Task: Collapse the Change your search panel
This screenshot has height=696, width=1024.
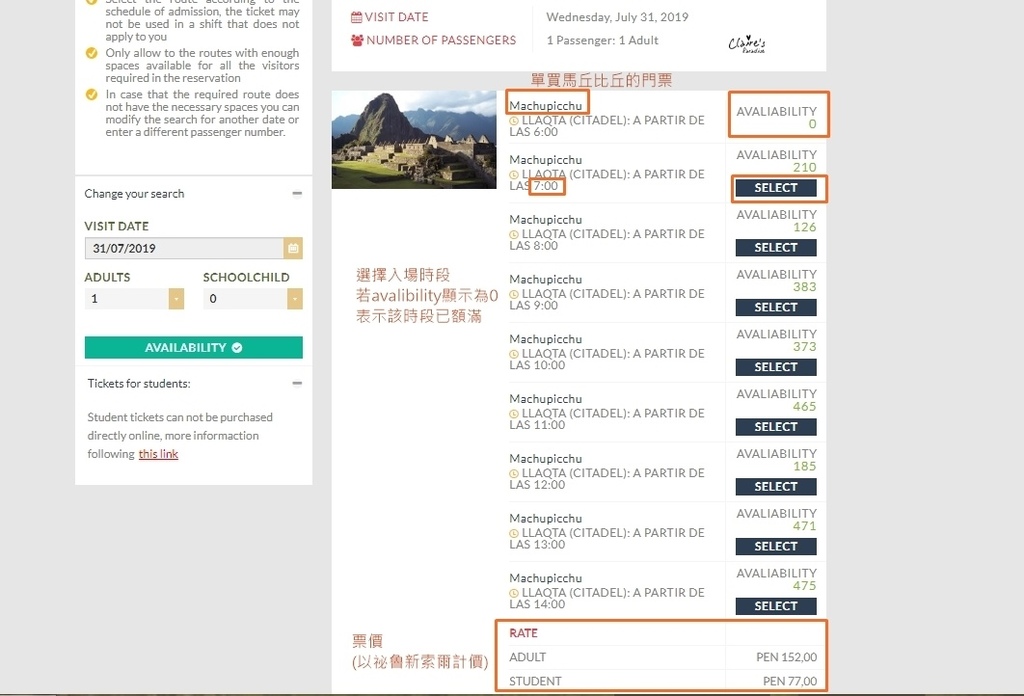Action: click(x=297, y=194)
